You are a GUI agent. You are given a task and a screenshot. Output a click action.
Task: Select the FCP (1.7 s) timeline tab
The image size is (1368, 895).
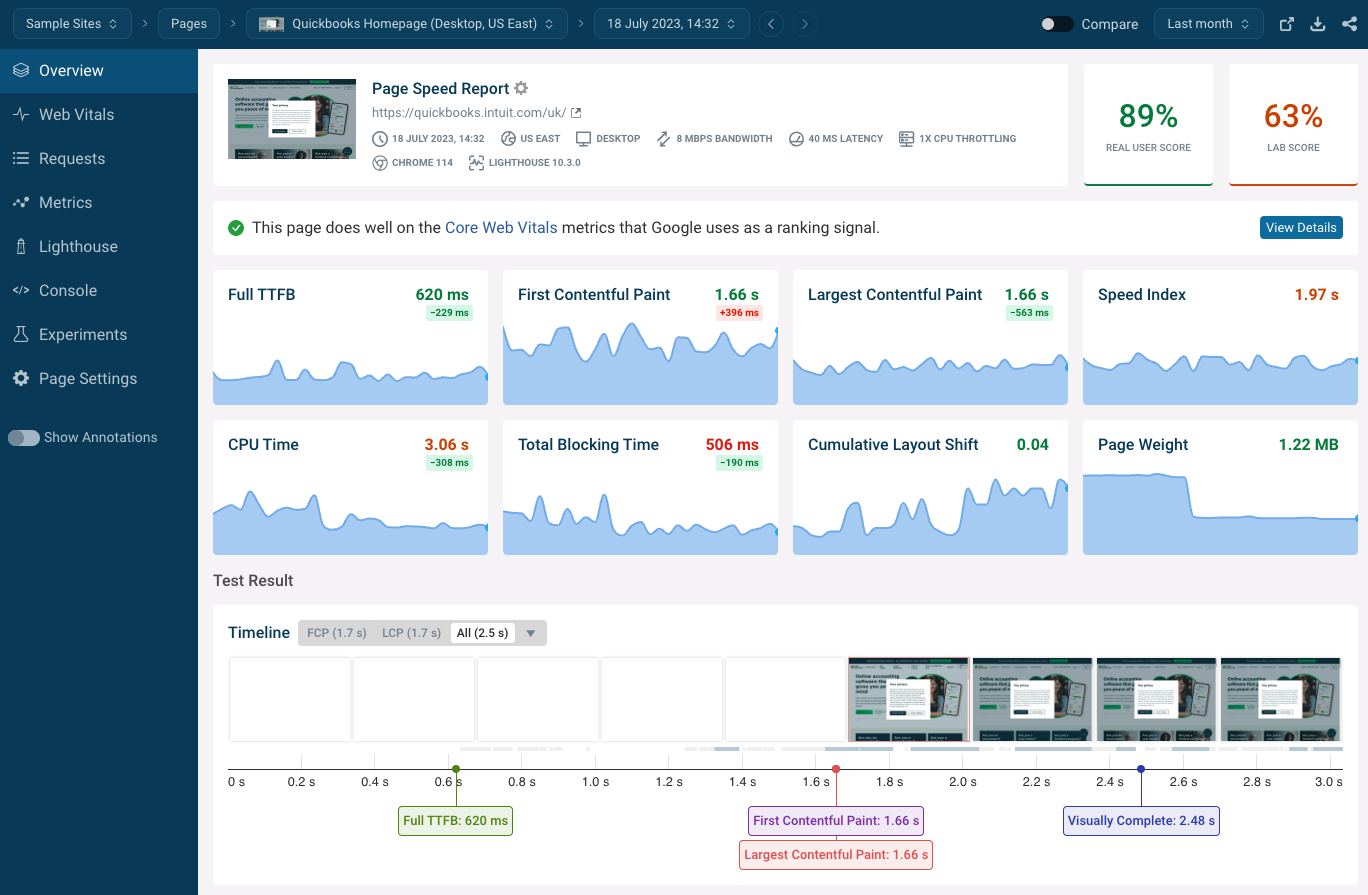coord(337,633)
